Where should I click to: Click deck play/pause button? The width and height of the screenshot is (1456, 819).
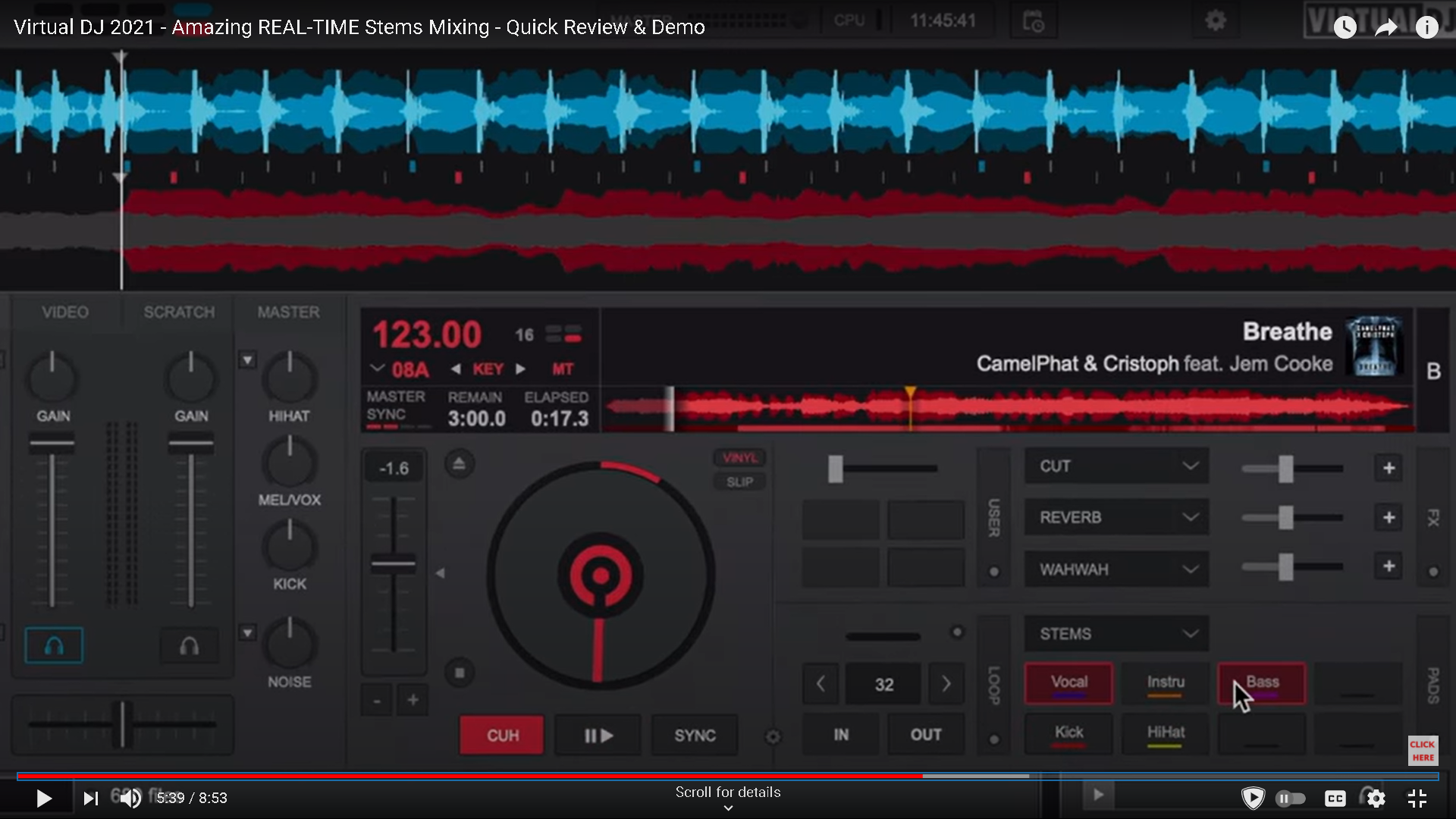tap(598, 735)
